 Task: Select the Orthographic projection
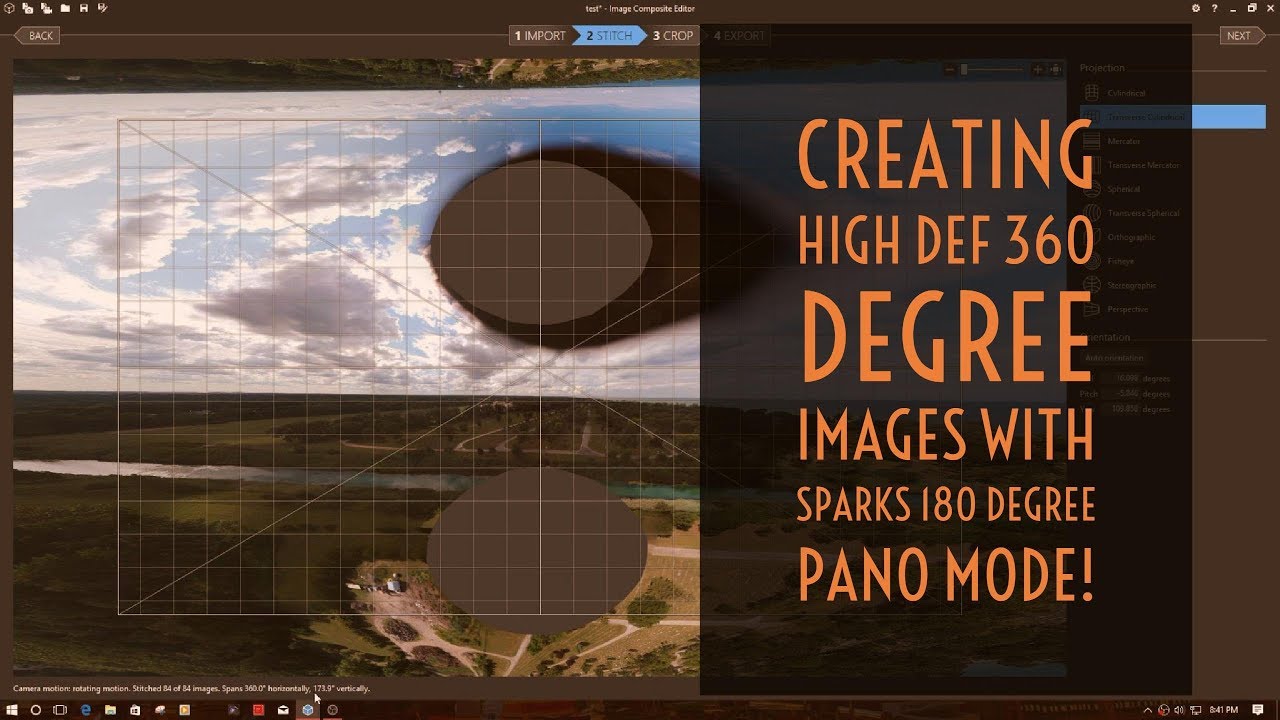(1172, 237)
